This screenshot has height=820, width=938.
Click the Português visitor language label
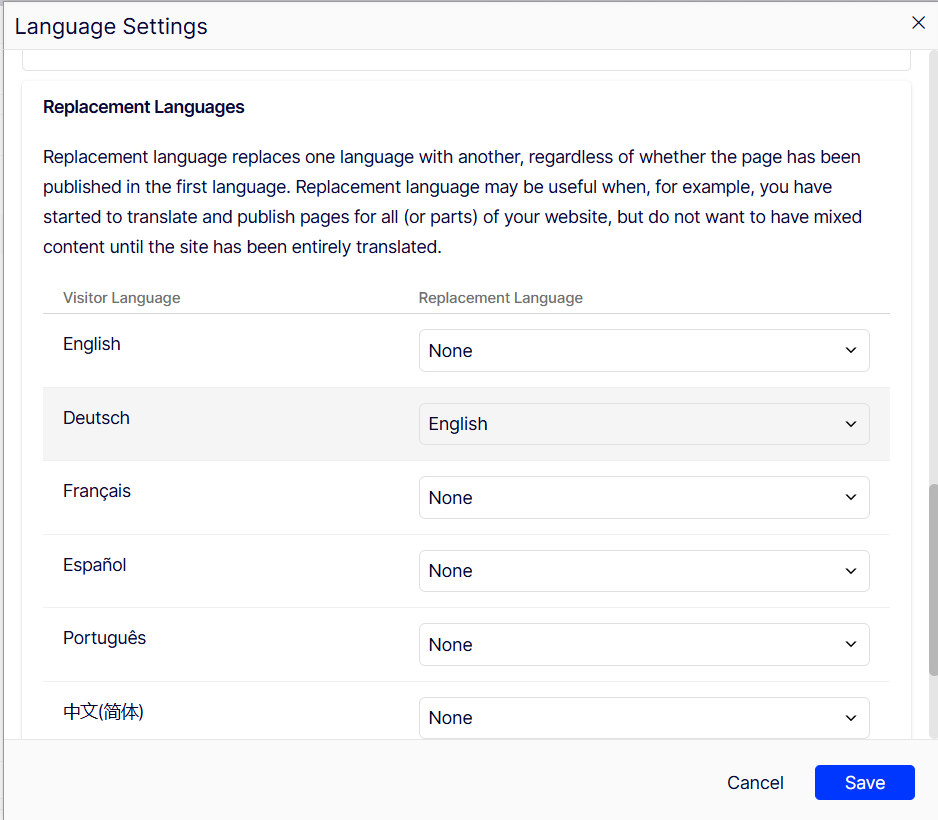click(104, 638)
